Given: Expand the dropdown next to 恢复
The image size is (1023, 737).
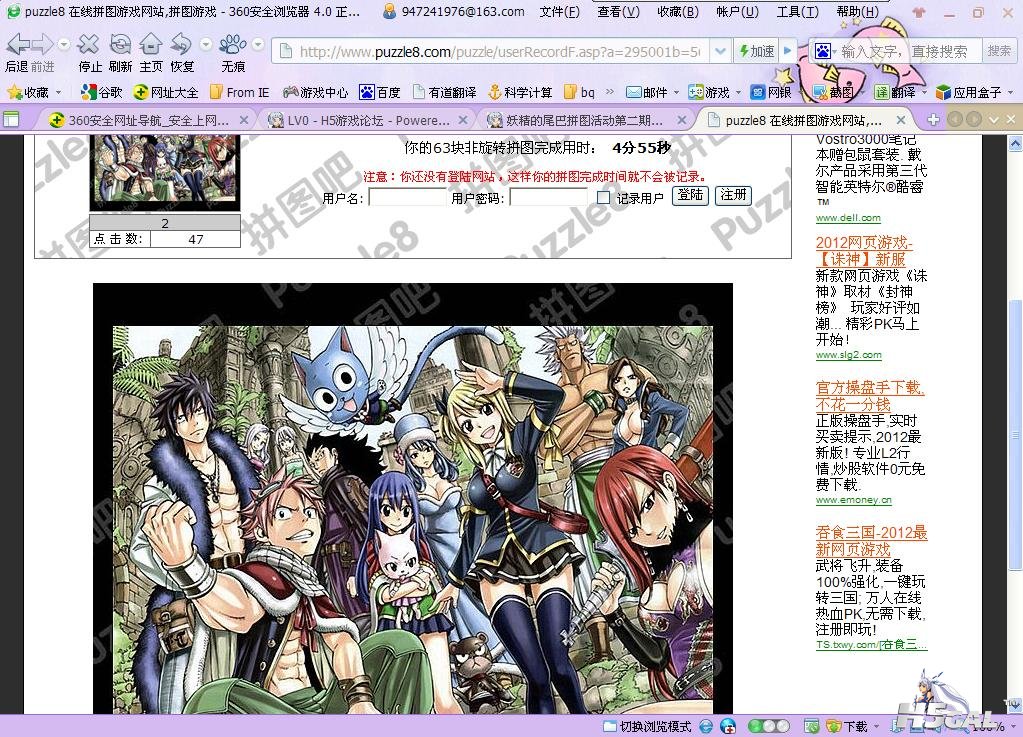Looking at the screenshot, I should click(206, 44).
